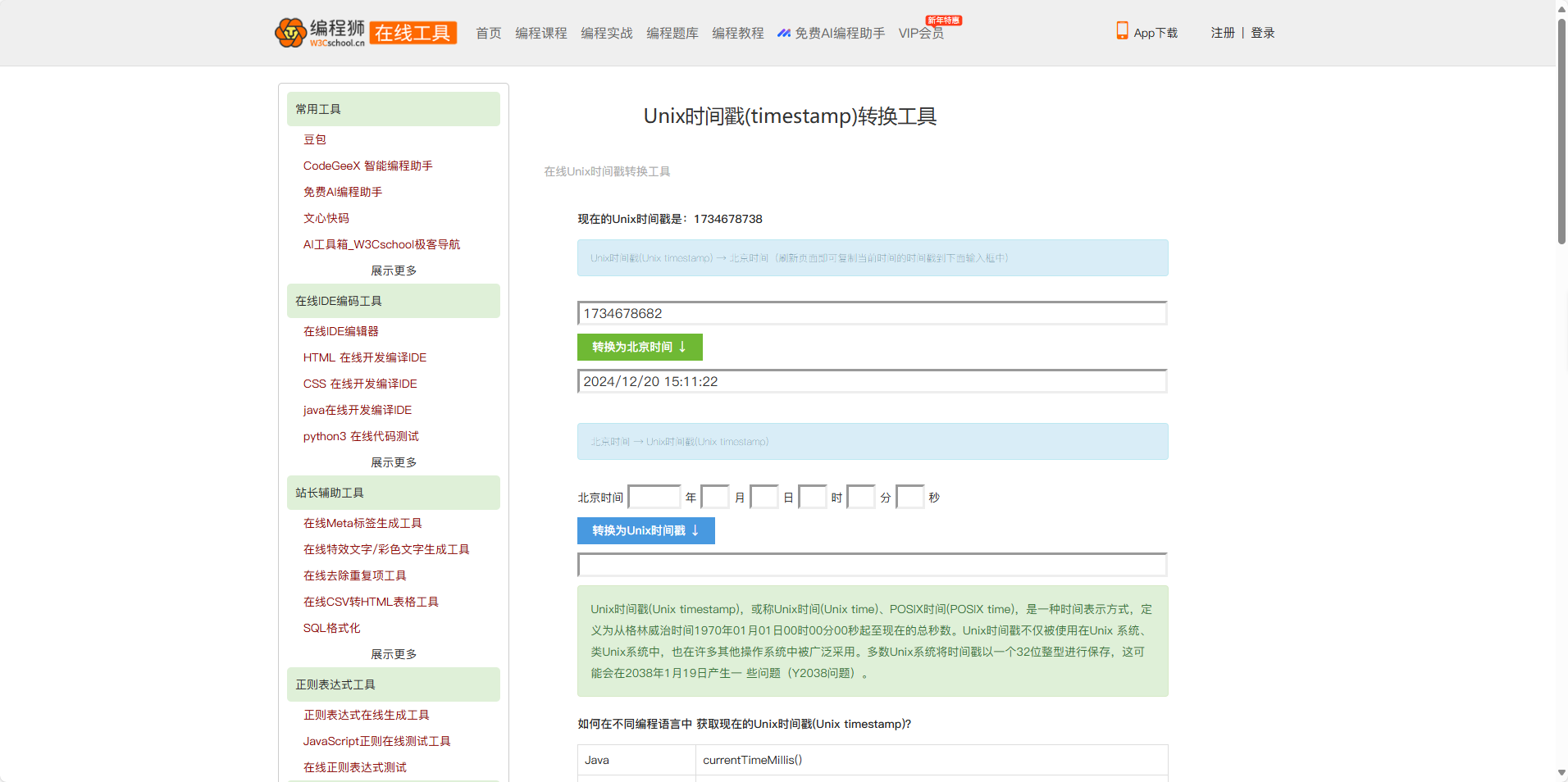Screen dimensions: 1568x782
Task: Click the vertical scrollbar thumb
Action: pos(1561,131)
